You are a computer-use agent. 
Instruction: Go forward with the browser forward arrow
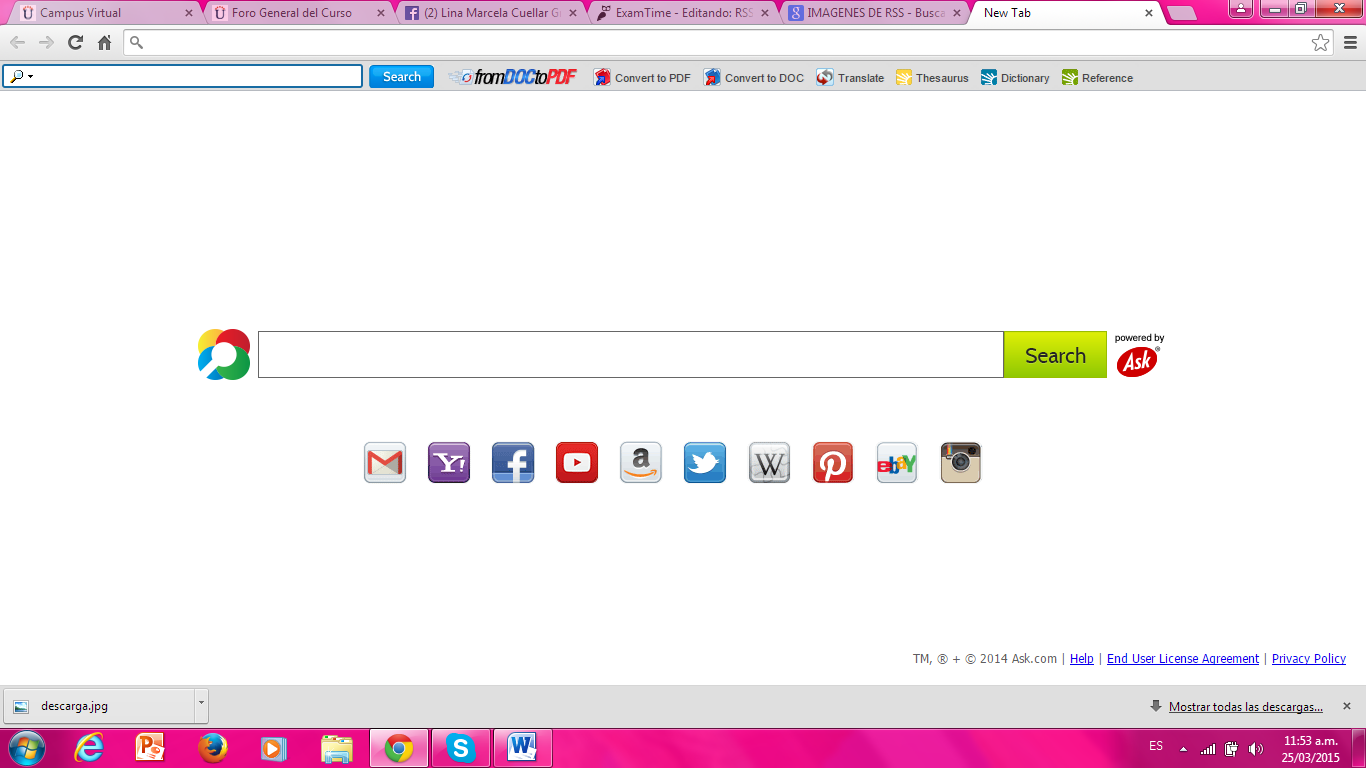pos(46,42)
